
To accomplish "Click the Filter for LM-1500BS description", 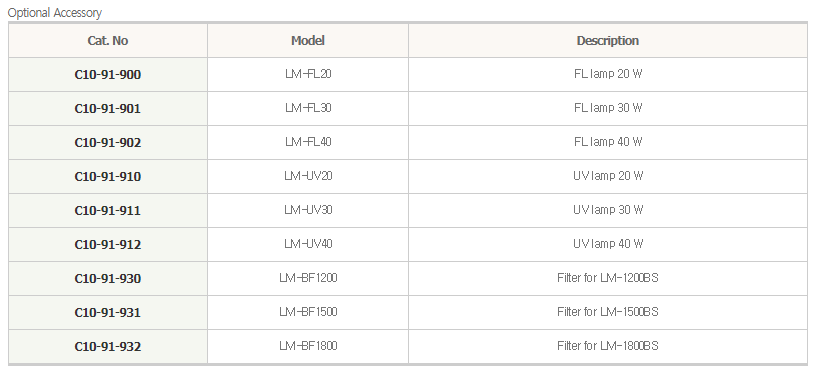I will pos(608,312).
